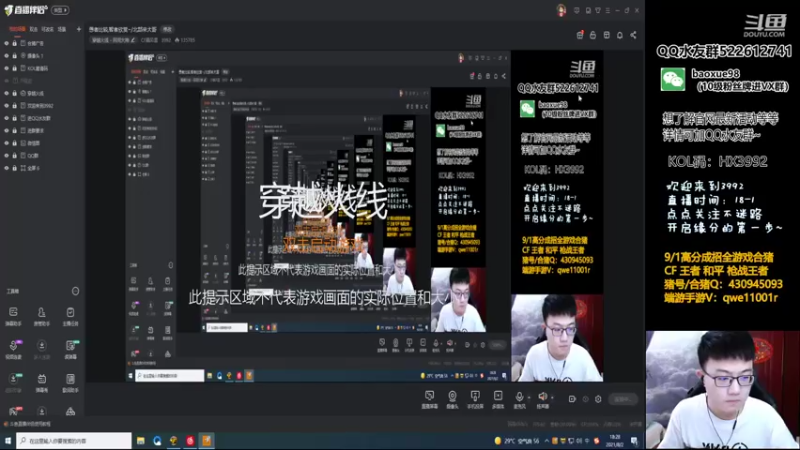Collapse the toolbox panel with the circle button
The width and height of the screenshot is (800, 450).
point(76,291)
